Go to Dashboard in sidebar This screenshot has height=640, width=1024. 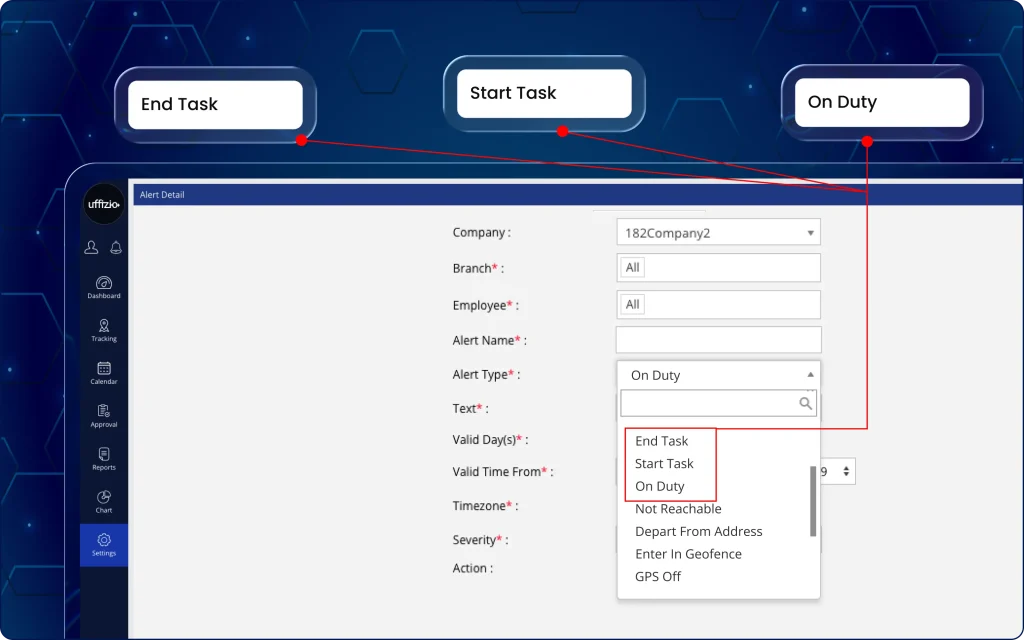click(x=104, y=287)
